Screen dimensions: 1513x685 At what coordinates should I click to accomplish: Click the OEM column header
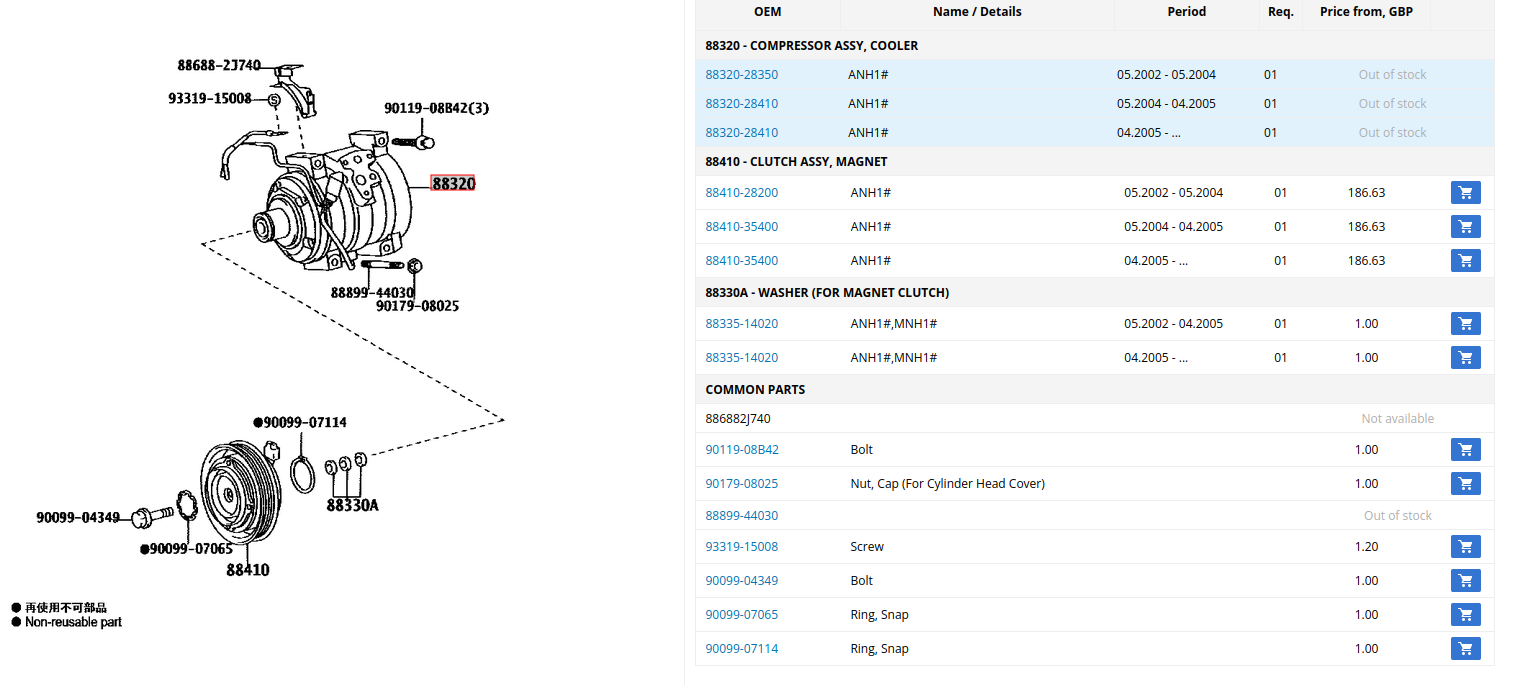click(x=768, y=12)
